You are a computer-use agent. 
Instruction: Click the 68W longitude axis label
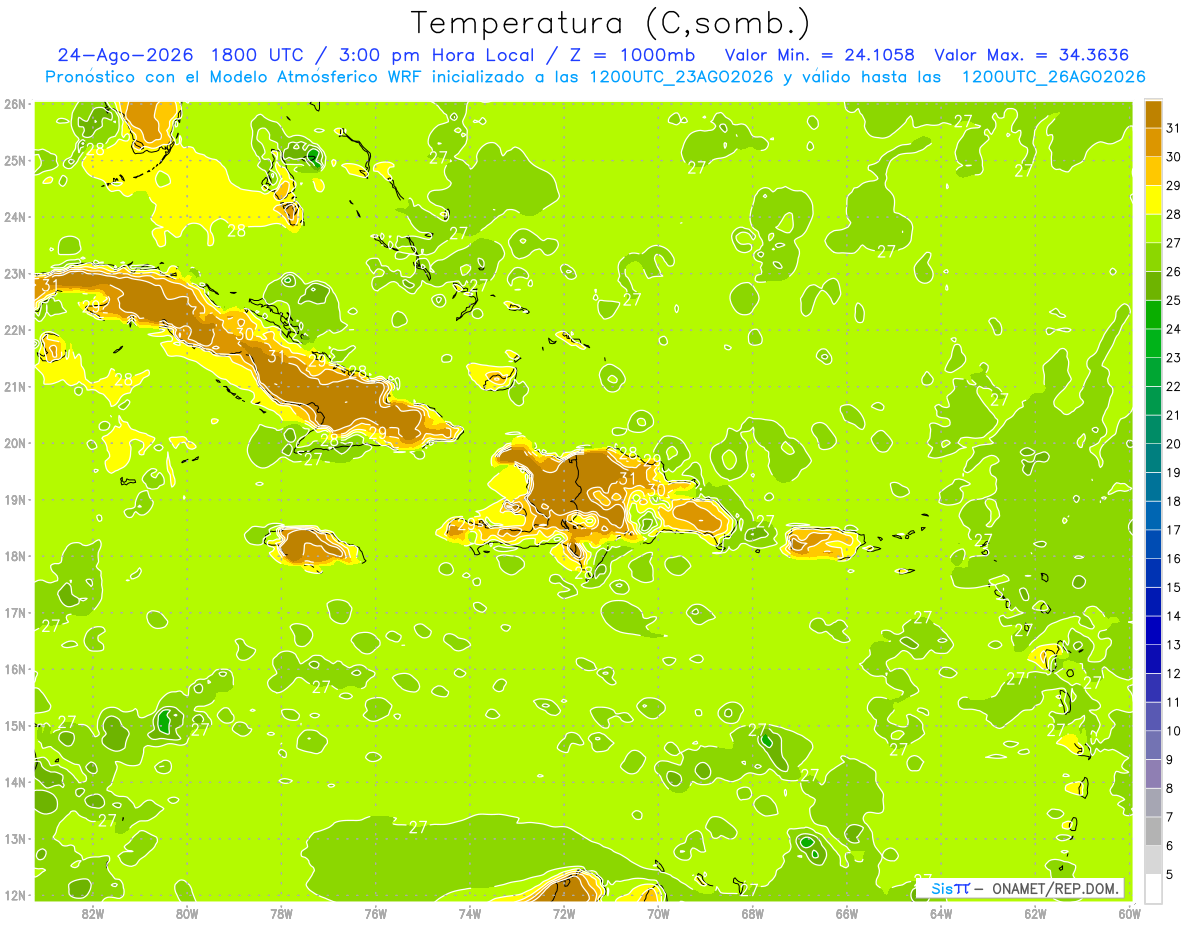pos(752,913)
